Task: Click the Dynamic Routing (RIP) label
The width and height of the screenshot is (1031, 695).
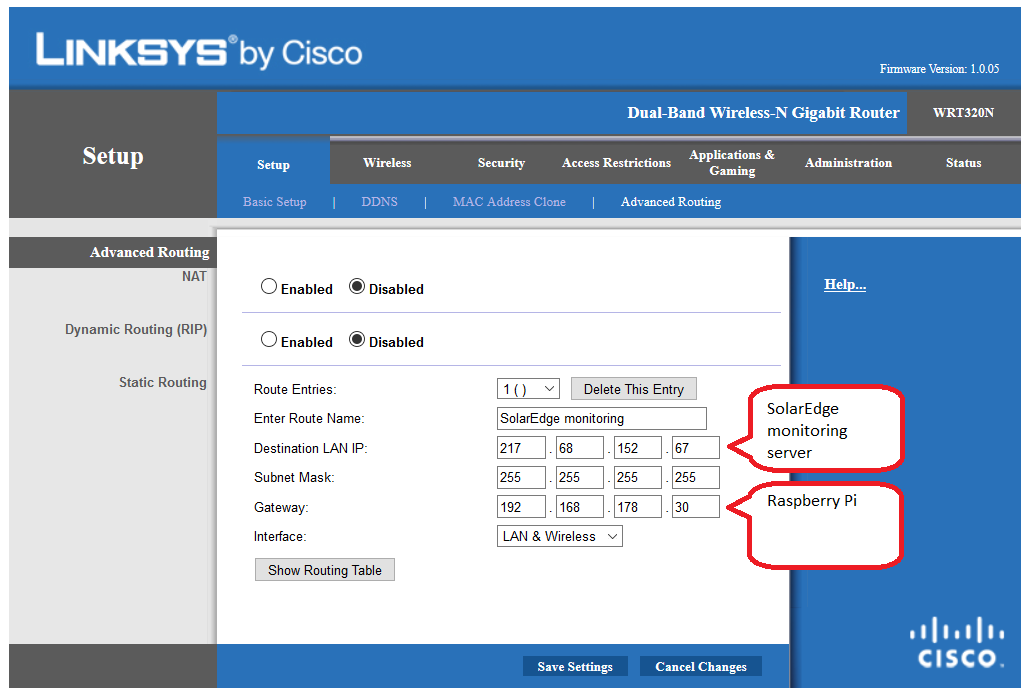Action: 135,329
